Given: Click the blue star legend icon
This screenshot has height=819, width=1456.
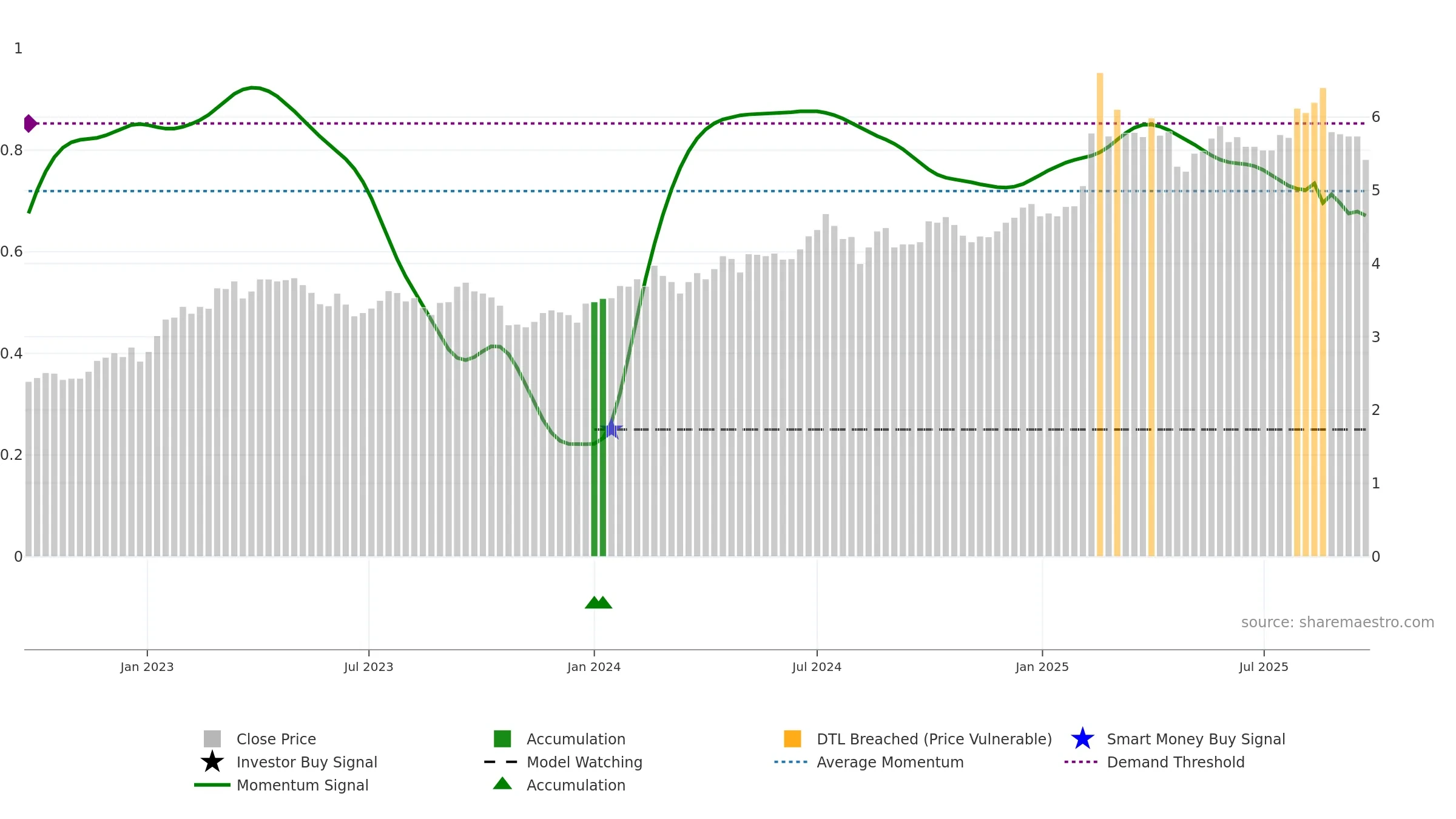Looking at the screenshot, I should pos(1082,739).
